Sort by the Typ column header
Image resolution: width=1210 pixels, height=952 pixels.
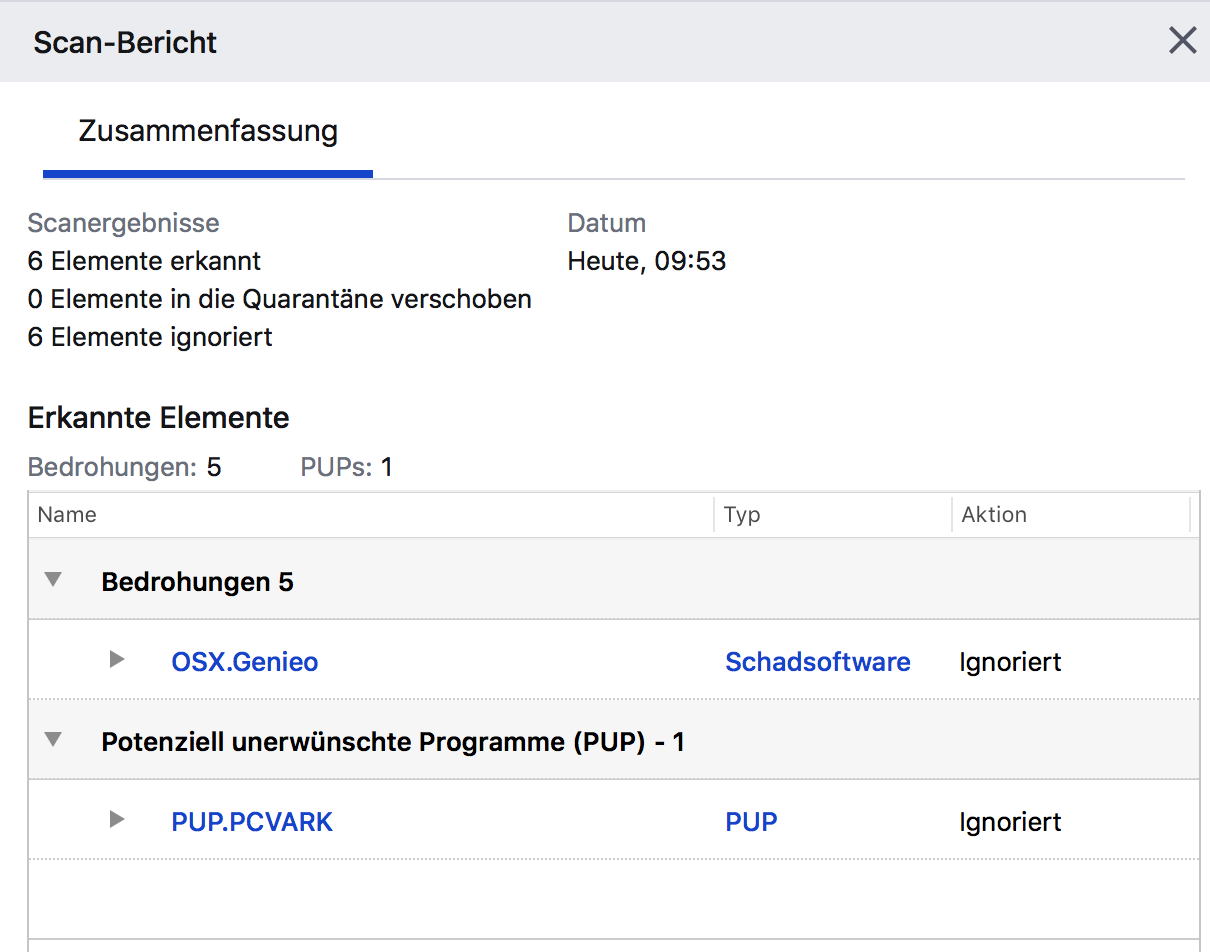742,515
